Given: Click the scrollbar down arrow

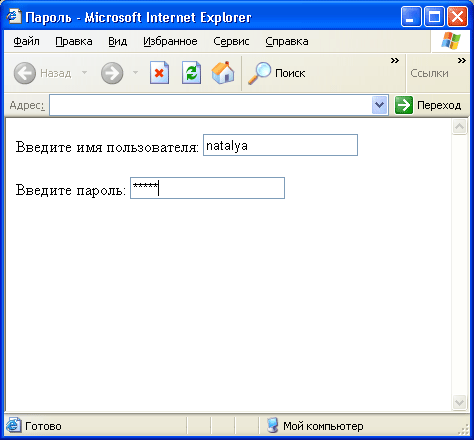Looking at the screenshot, I should tap(459, 402).
